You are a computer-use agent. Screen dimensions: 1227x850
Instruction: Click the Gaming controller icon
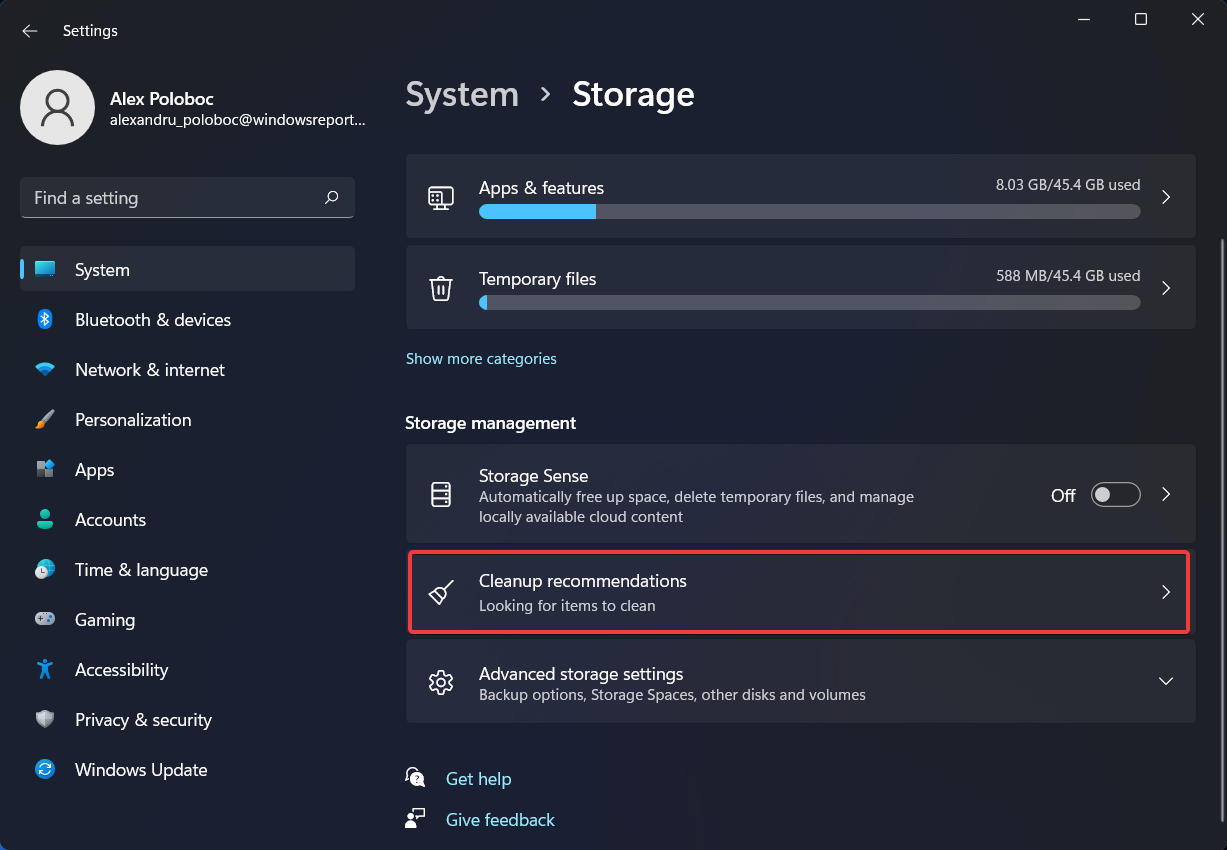45,620
